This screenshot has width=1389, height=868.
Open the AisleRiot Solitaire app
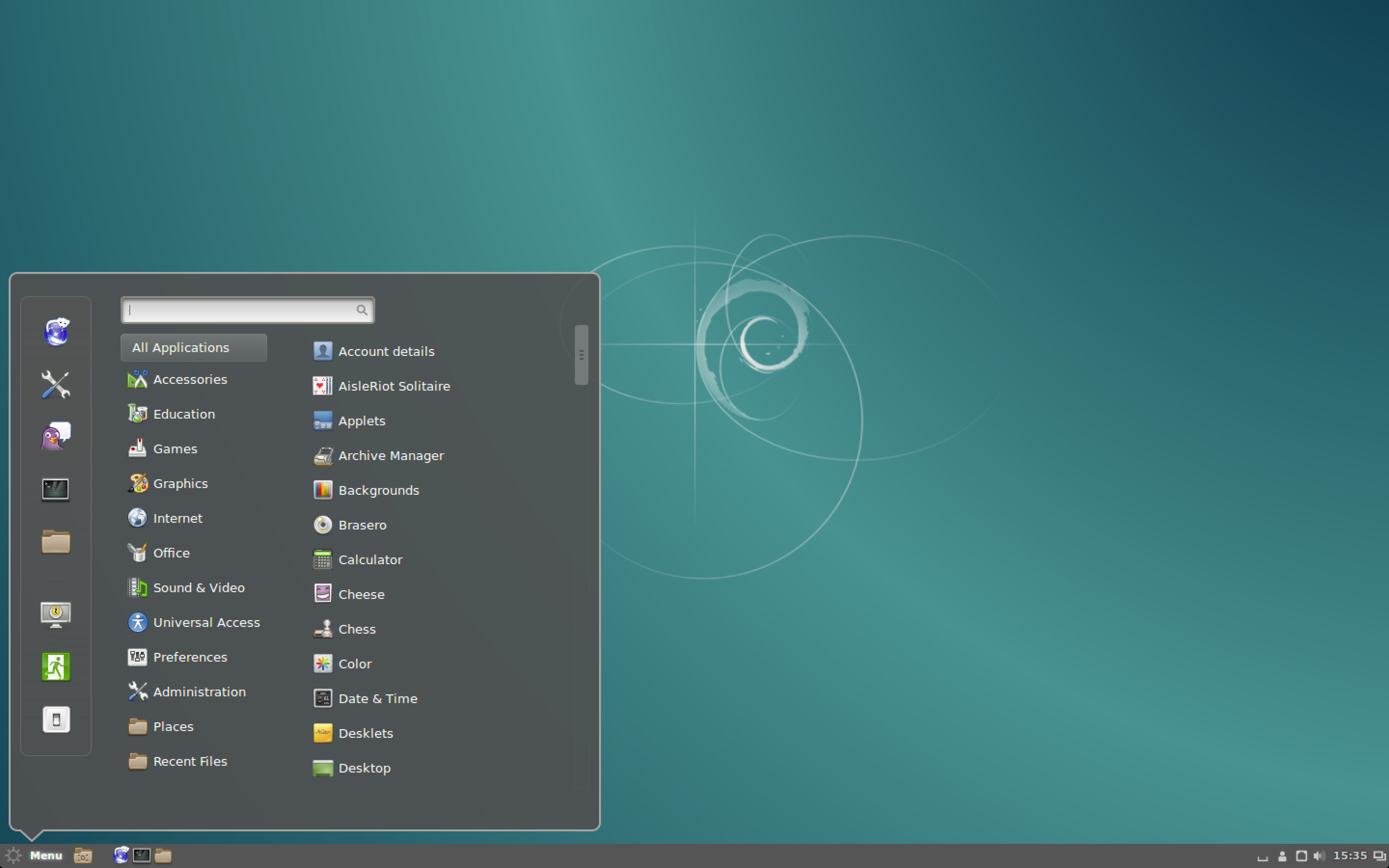click(393, 385)
